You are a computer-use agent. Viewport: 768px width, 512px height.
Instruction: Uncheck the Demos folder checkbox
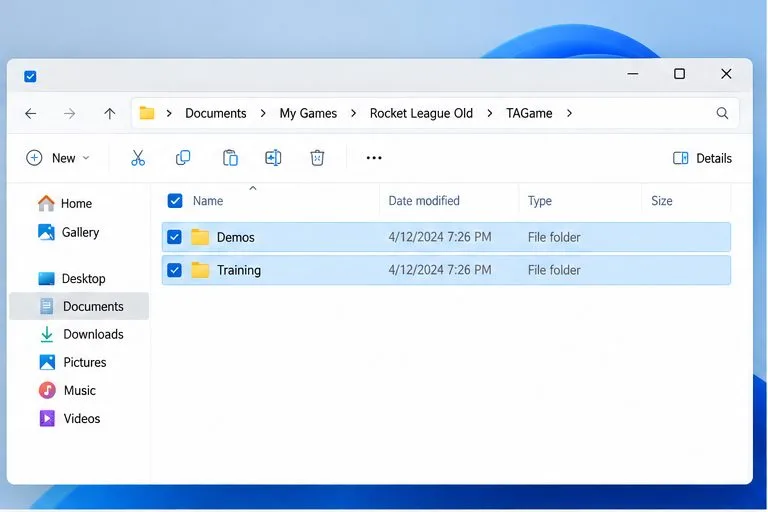(174, 237)
